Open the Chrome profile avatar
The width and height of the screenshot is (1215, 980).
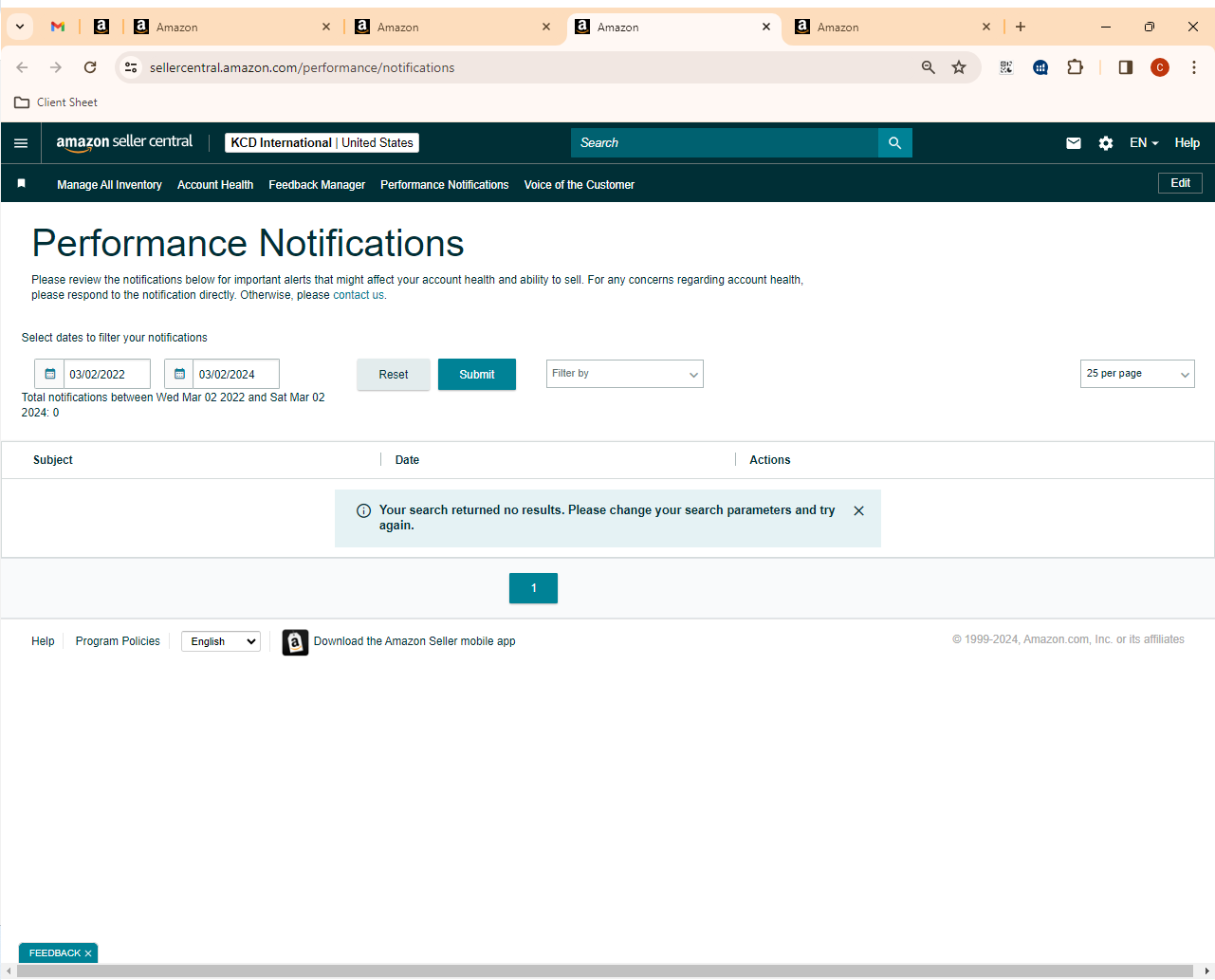[x=1160, y=67]
